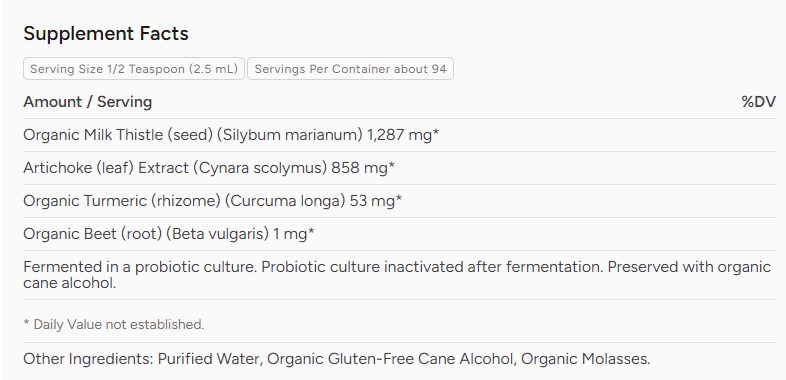The width and height of the screenshot is (786, 380).
Task: Click the Organic Milk Thistle 1,287 mg row
Action: [x=400, y=135]
